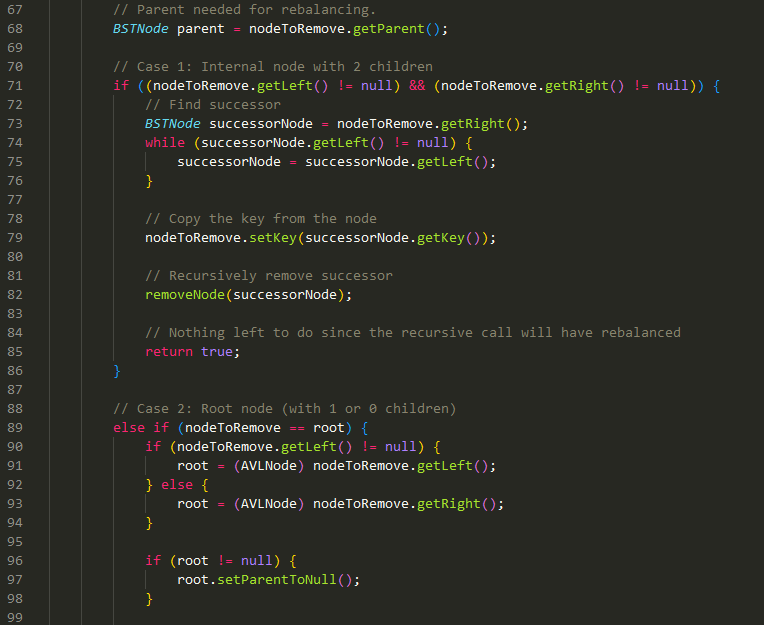Click the 'return' keyword on line 85
764x625 pixels.
[169, 352]
